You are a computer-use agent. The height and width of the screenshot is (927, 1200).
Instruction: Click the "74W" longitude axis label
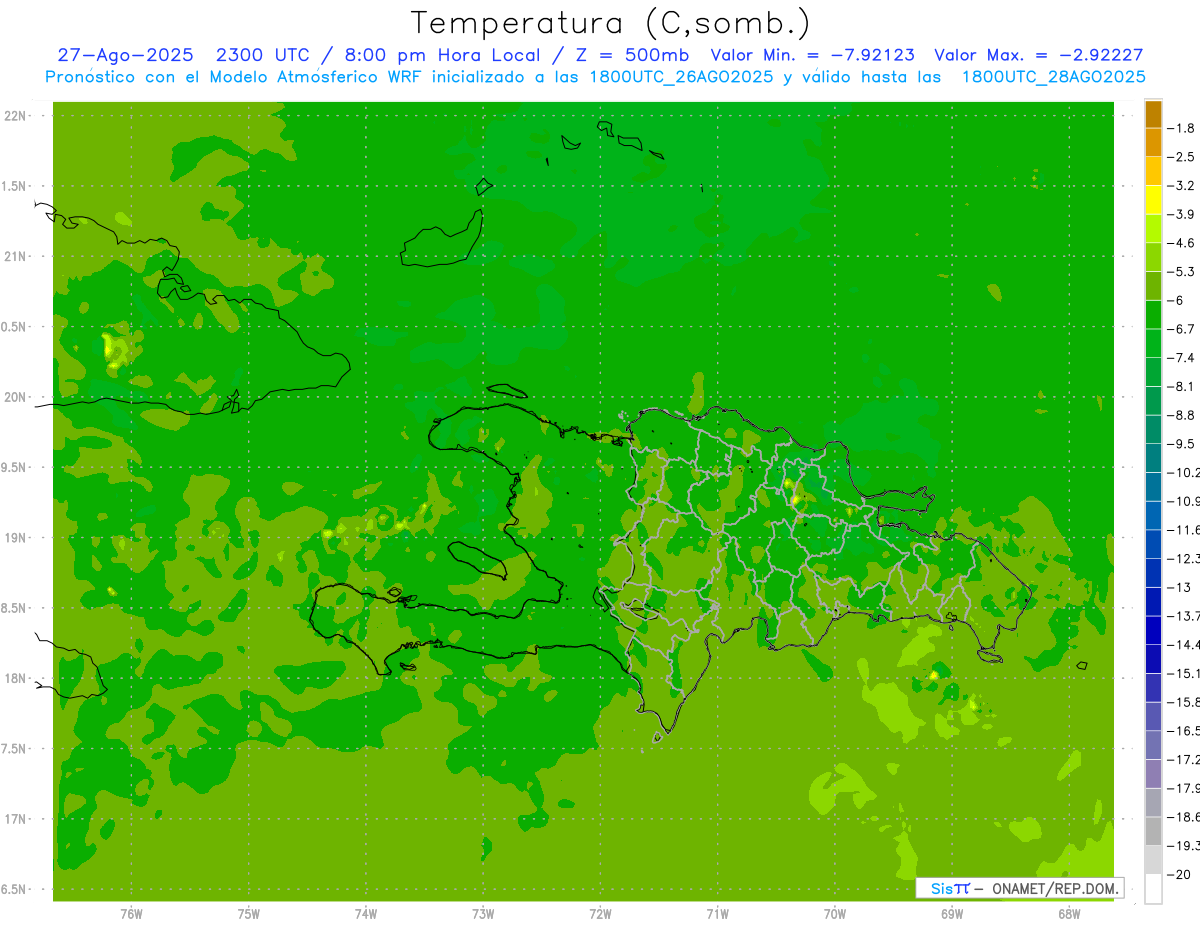pos(366,914)
